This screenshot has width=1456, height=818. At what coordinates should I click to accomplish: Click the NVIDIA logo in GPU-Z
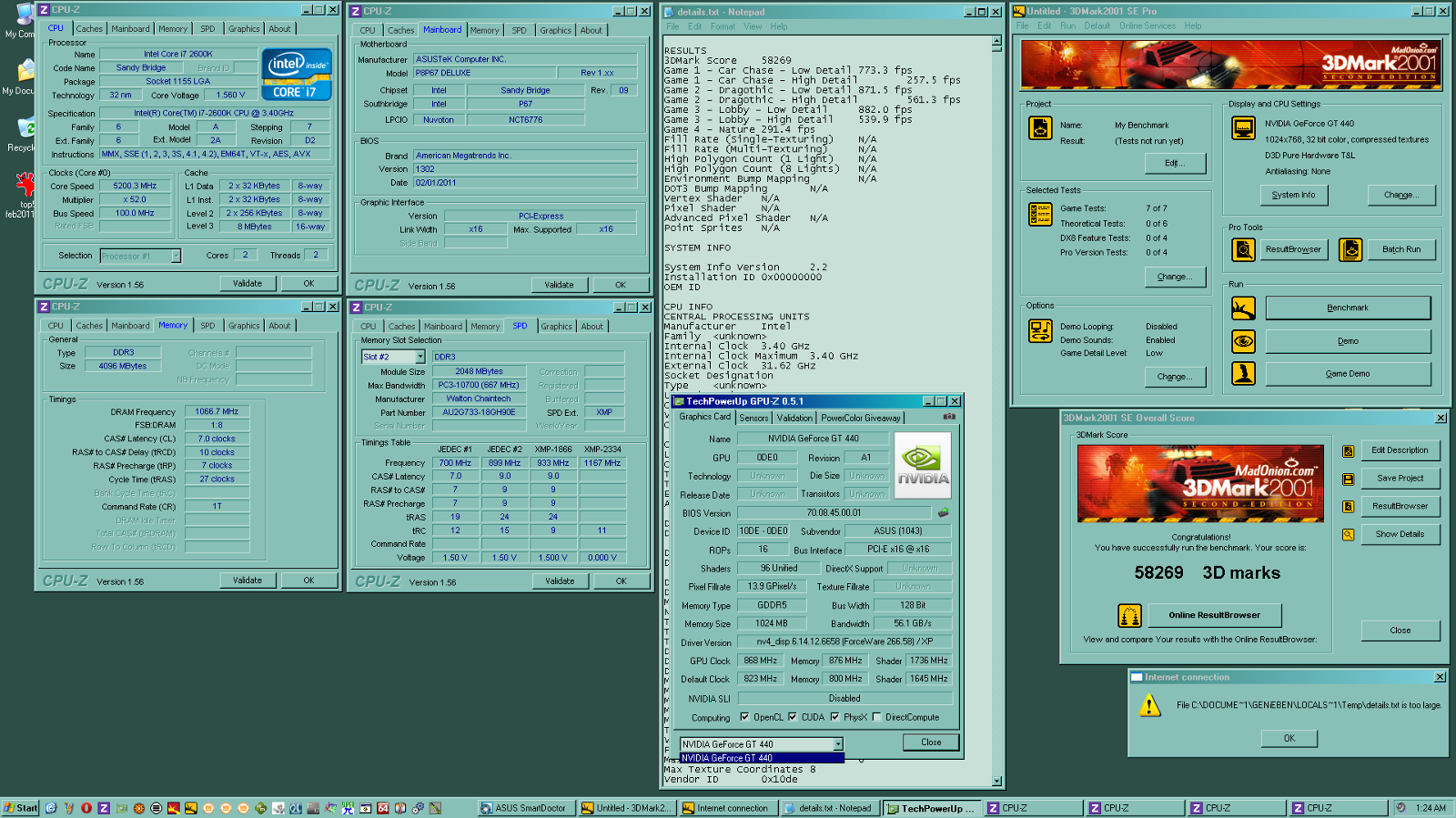pyautogui.click(x=923, y=466)
